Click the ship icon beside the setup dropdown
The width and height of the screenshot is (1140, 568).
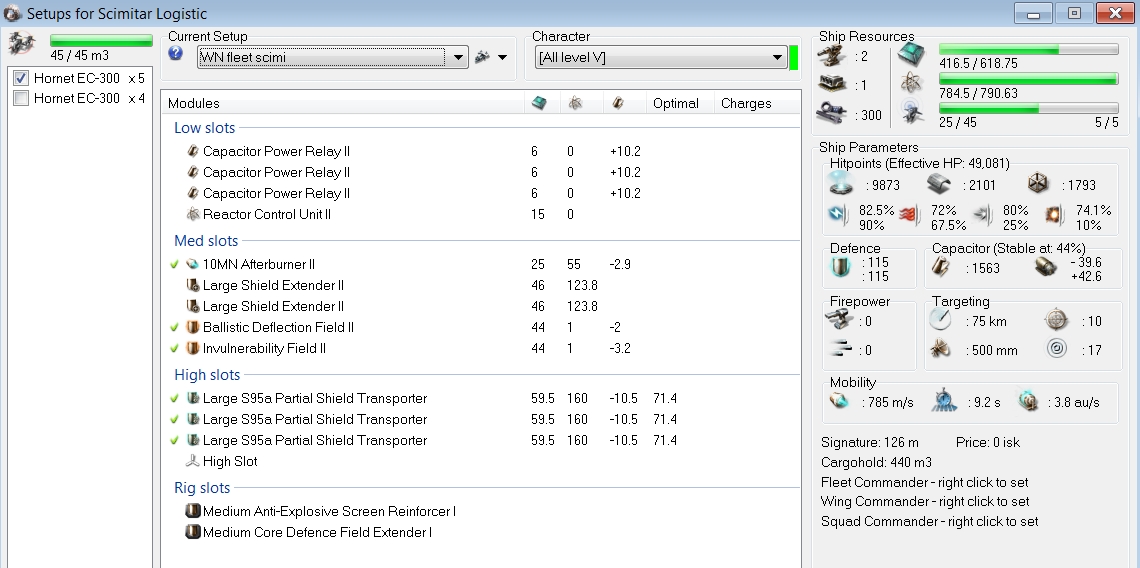[482, 58]
